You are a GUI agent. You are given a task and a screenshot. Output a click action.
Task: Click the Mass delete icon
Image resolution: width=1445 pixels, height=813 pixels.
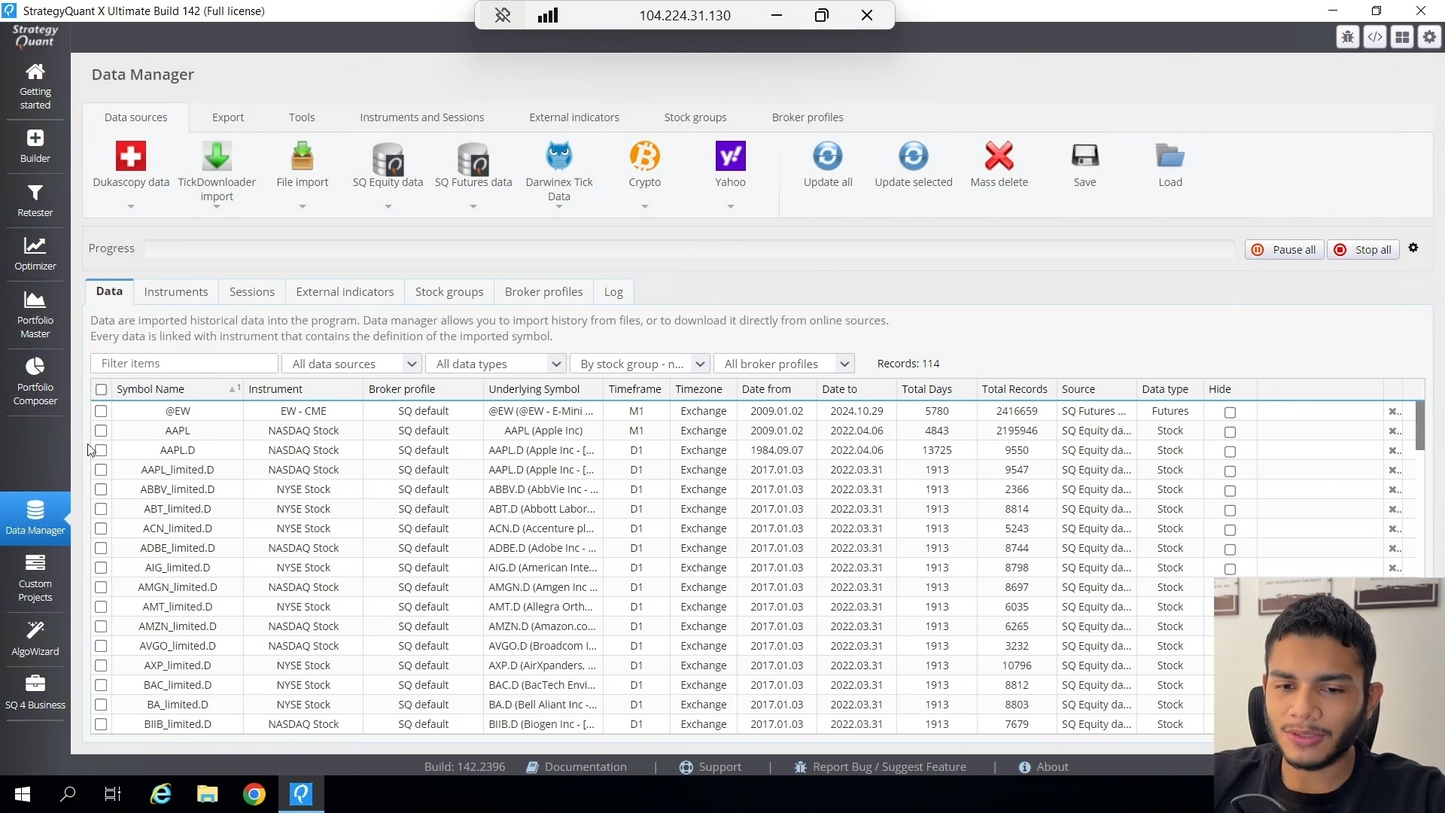pyautogui.click(x=999, y=156)
